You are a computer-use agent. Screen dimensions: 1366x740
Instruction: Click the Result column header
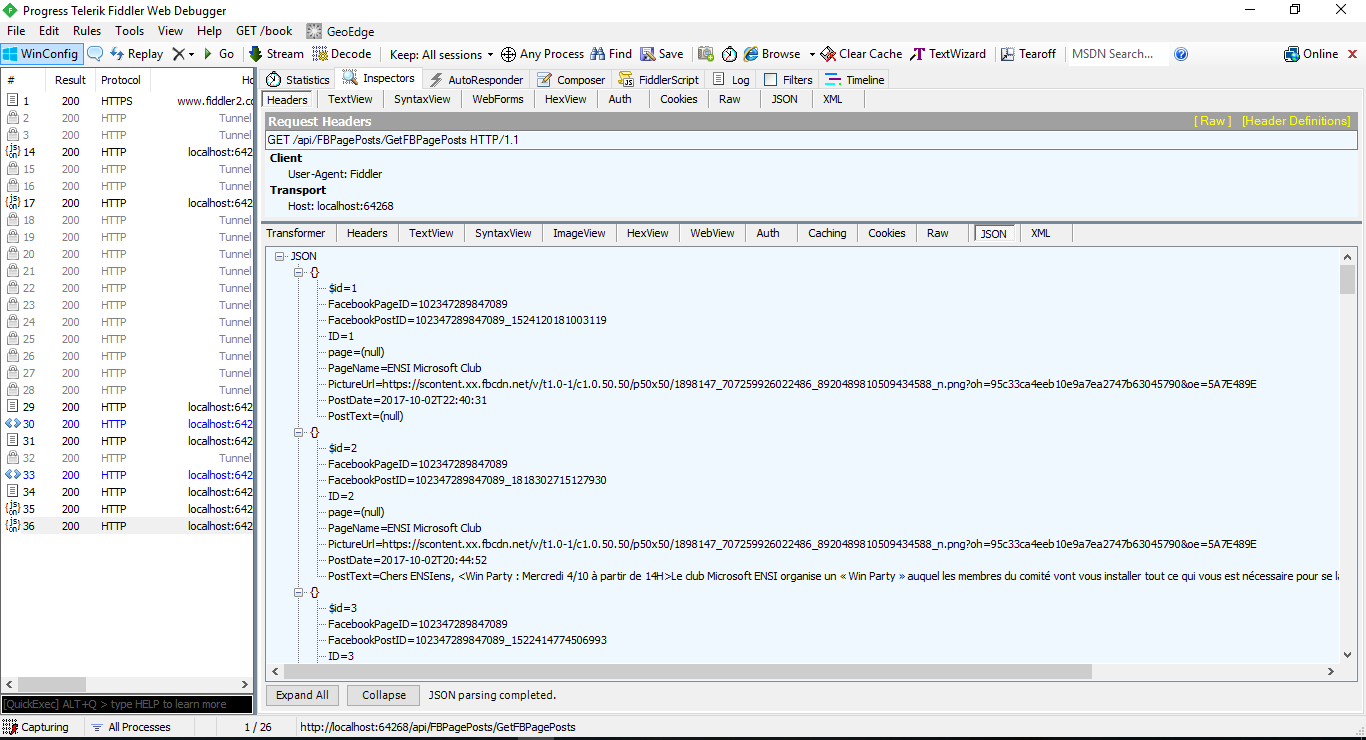71,80
